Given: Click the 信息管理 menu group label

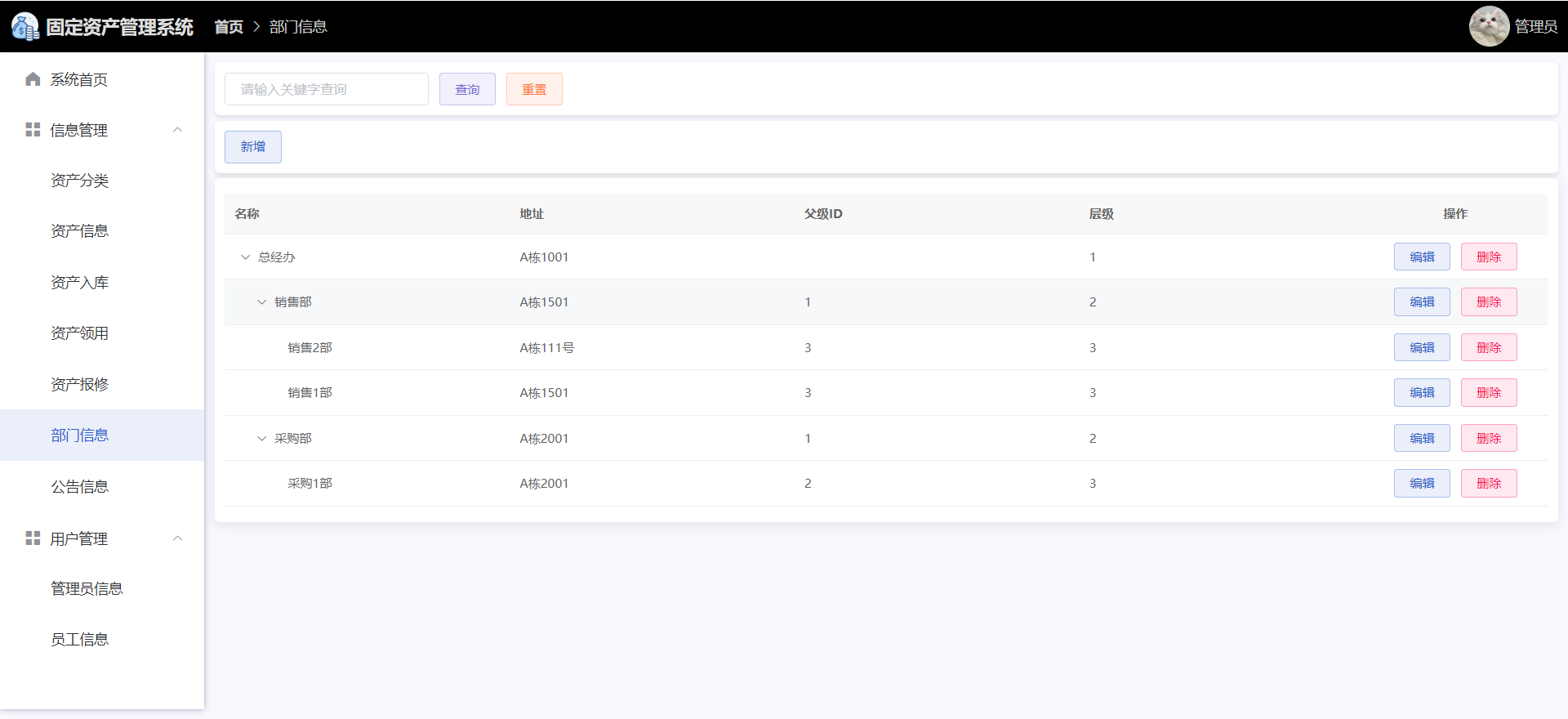Looking at the screenshot, I should click(x=78, y=130).
